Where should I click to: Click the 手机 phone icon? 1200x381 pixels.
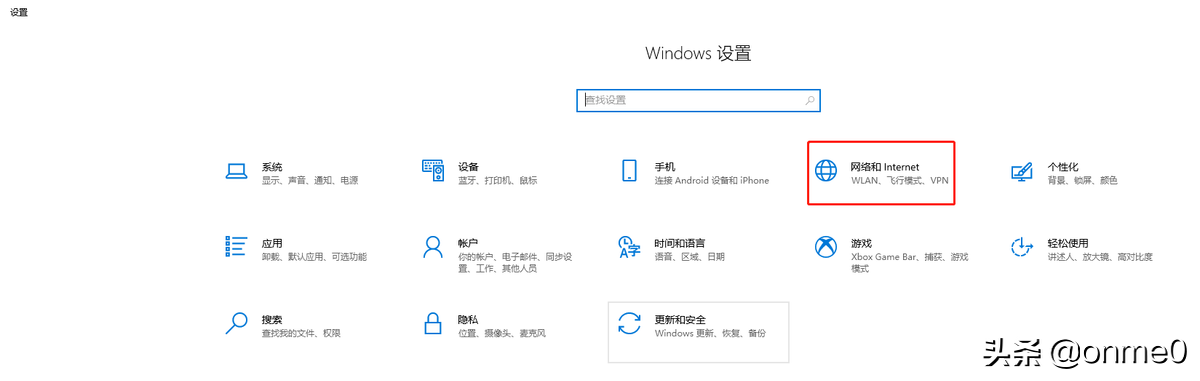629,171
